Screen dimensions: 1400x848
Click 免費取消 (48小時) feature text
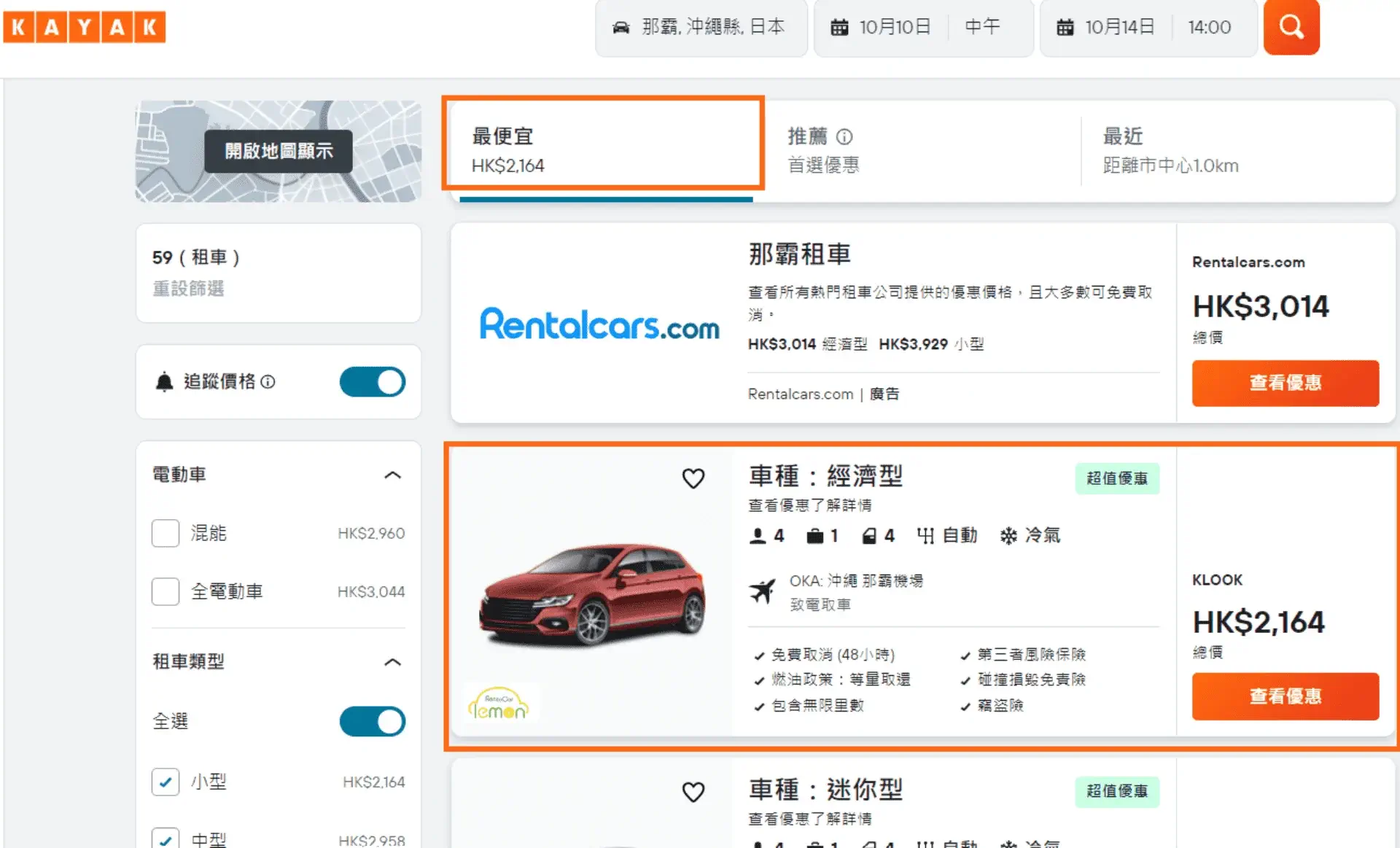(833, 655)
